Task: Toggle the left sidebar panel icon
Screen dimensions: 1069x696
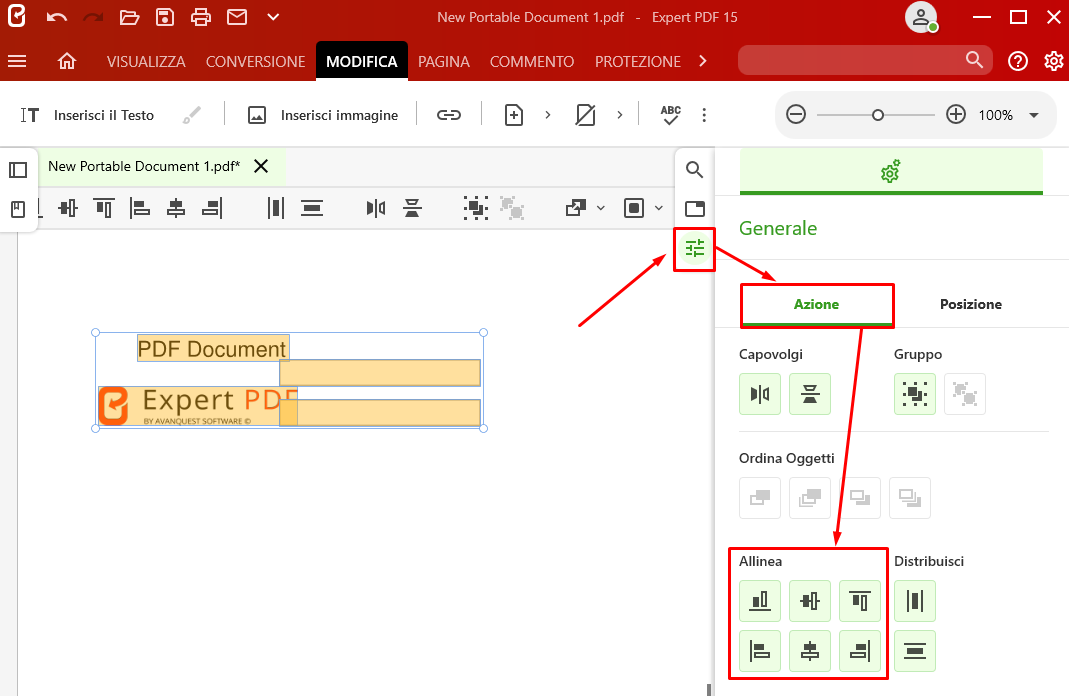Action: 18,170
